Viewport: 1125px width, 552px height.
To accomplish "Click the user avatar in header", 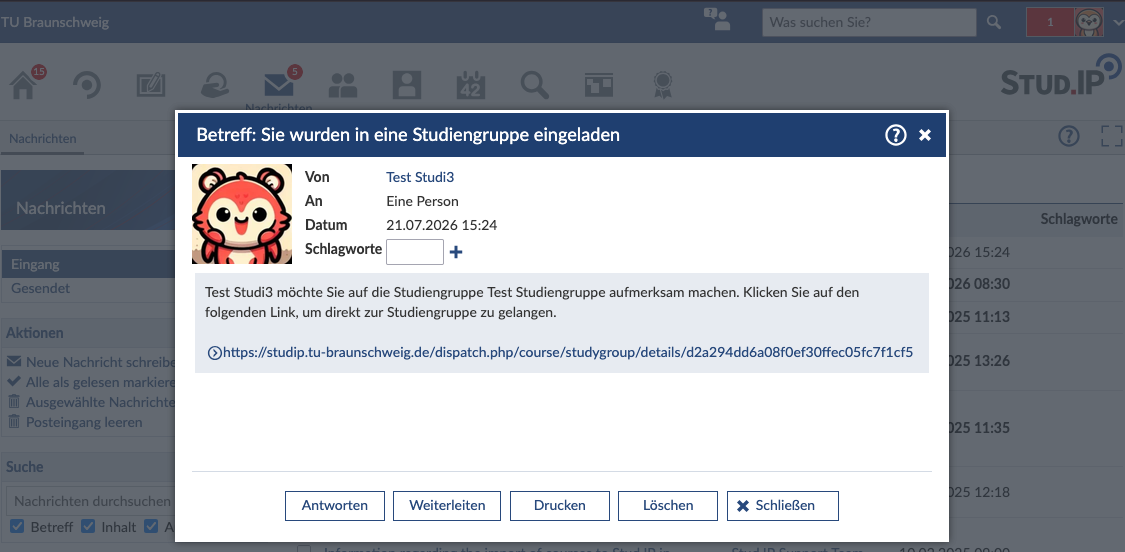I will [x=1088, y=22].
